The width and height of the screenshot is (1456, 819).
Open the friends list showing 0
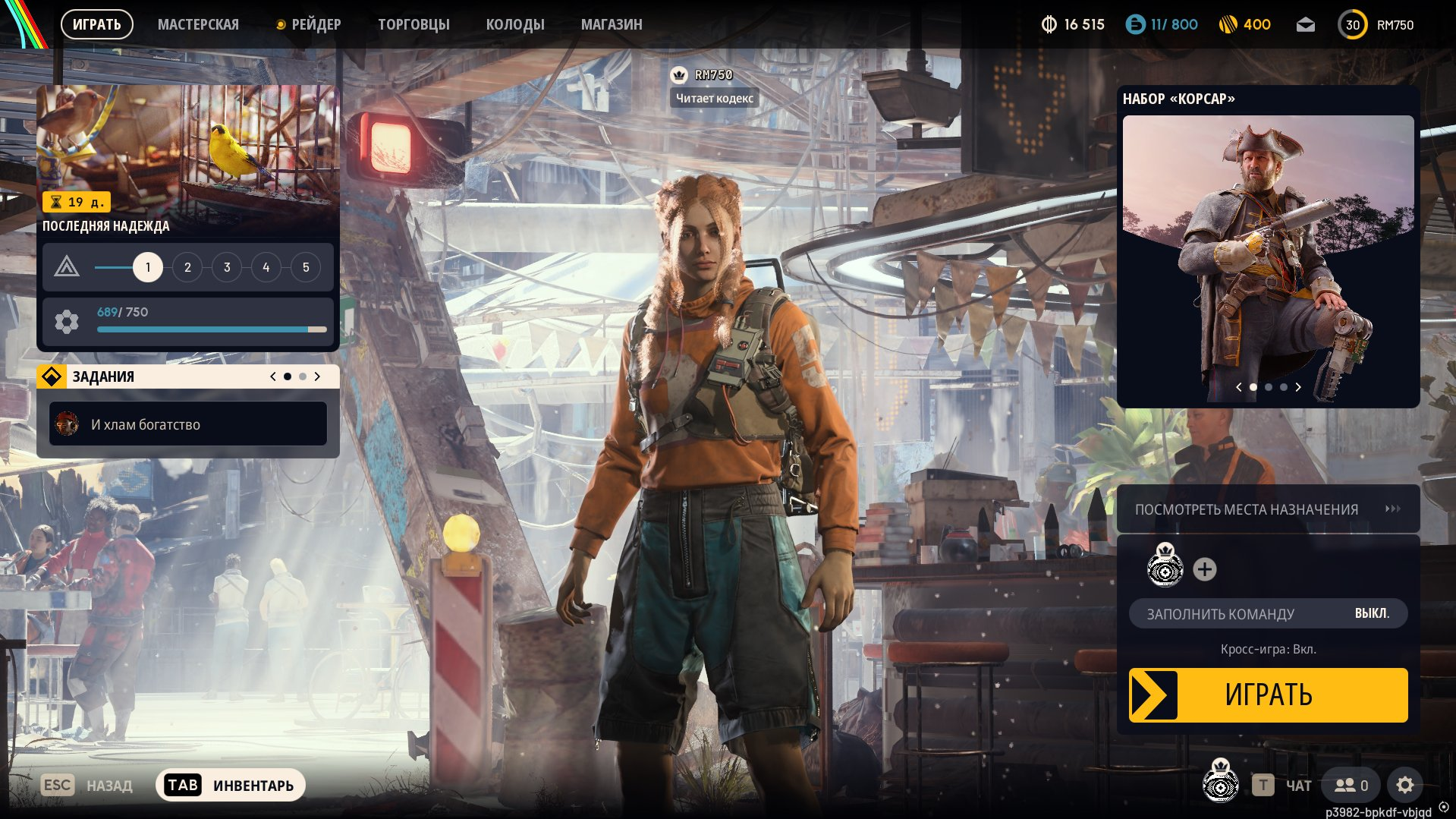[1351, 785]
